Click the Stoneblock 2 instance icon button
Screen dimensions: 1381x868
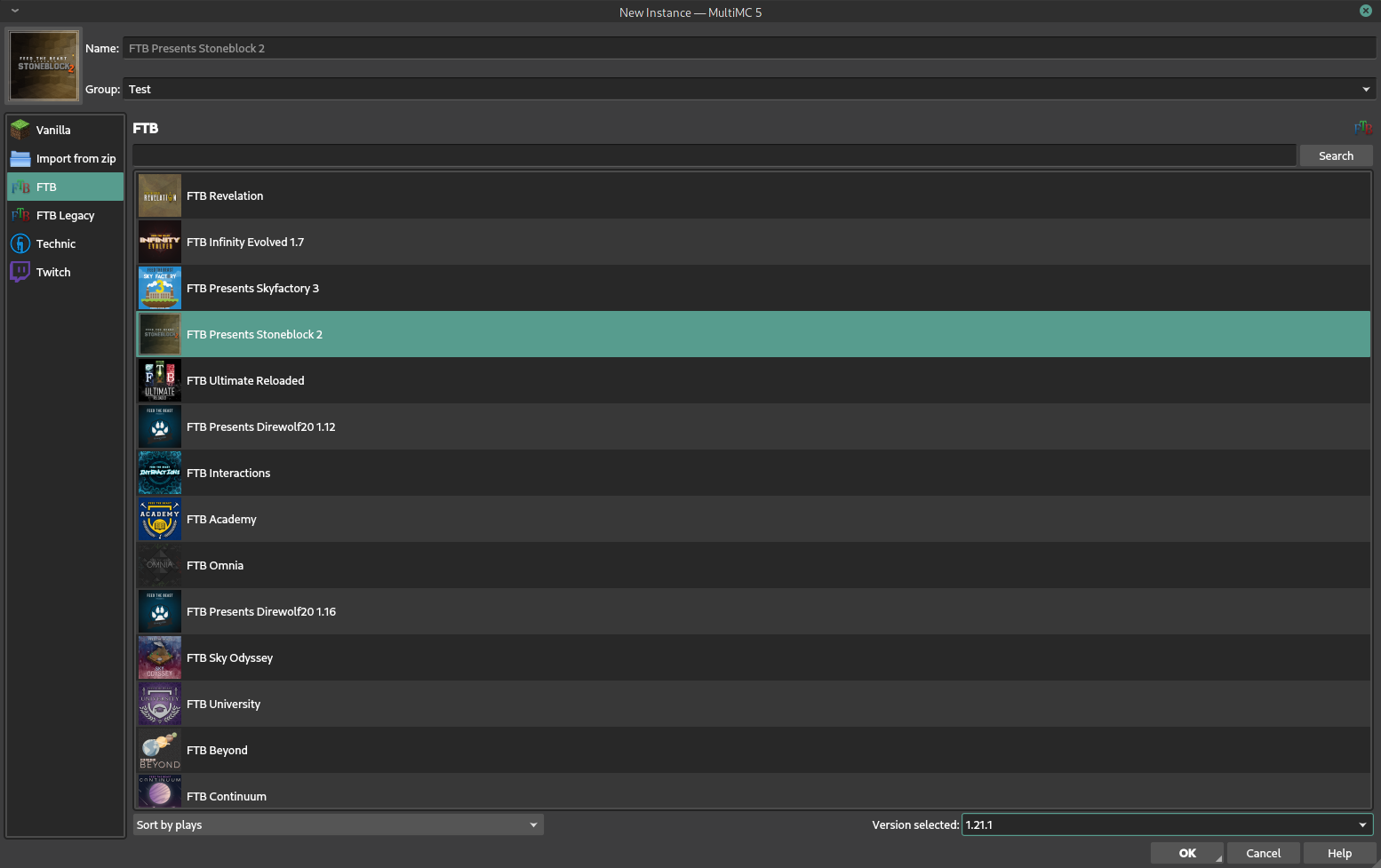pos(44,66)
